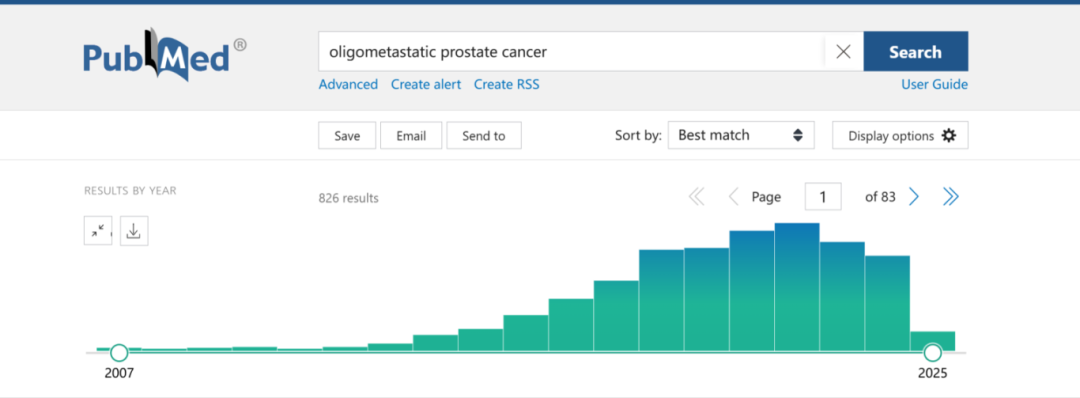The image size is (1080, 398).
Task: Open the Create RSS link
Action: pos(506,84)
